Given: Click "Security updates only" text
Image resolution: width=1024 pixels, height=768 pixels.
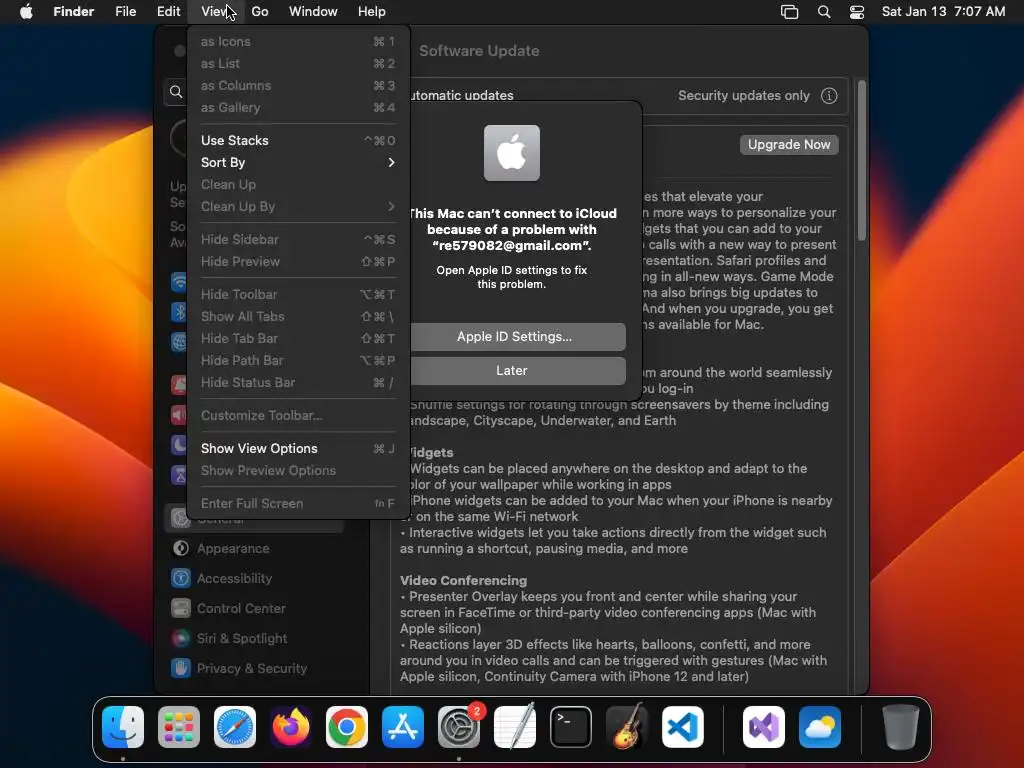Looking at the screenshot, I should point(744,96).
